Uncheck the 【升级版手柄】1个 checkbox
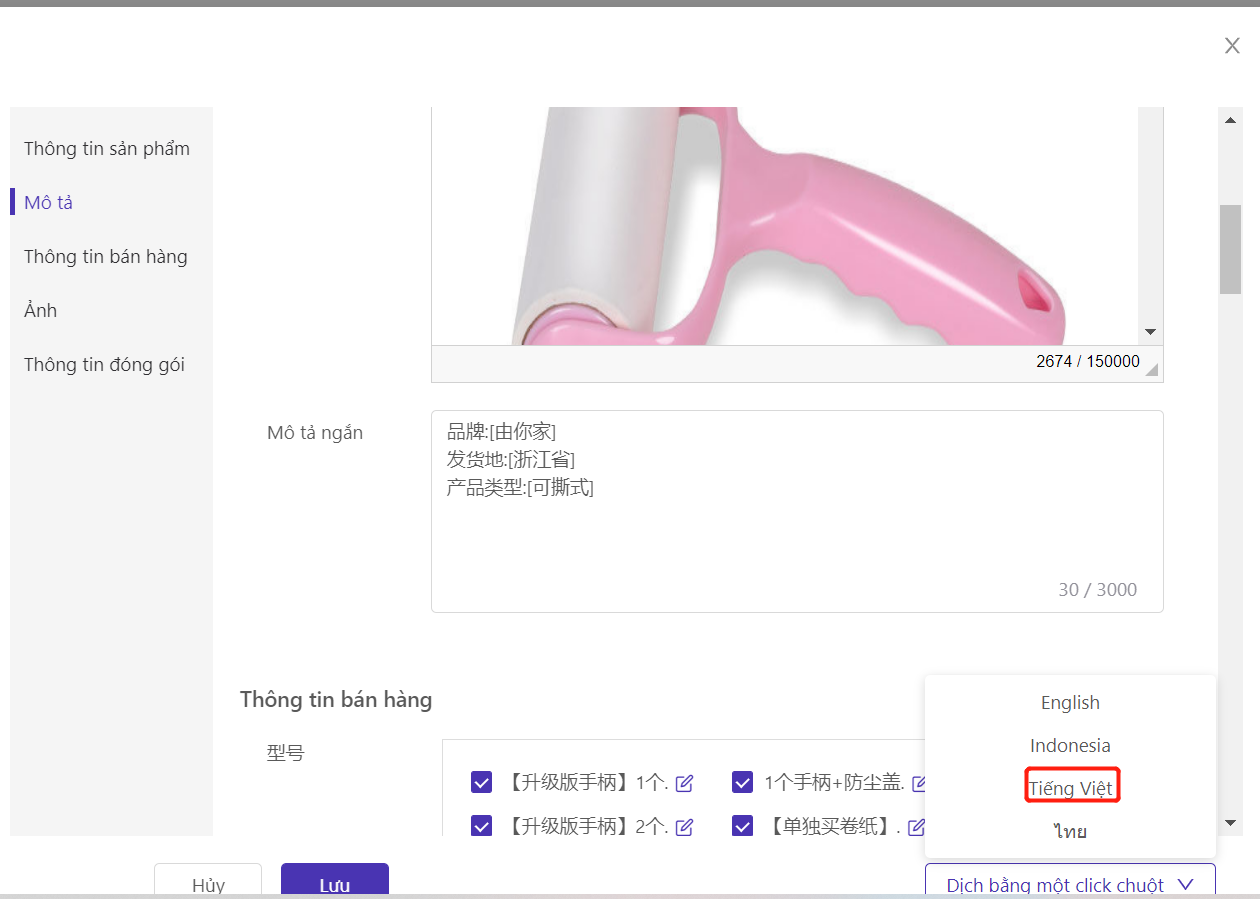This screenshot has width=1260, height=899. 481,782
